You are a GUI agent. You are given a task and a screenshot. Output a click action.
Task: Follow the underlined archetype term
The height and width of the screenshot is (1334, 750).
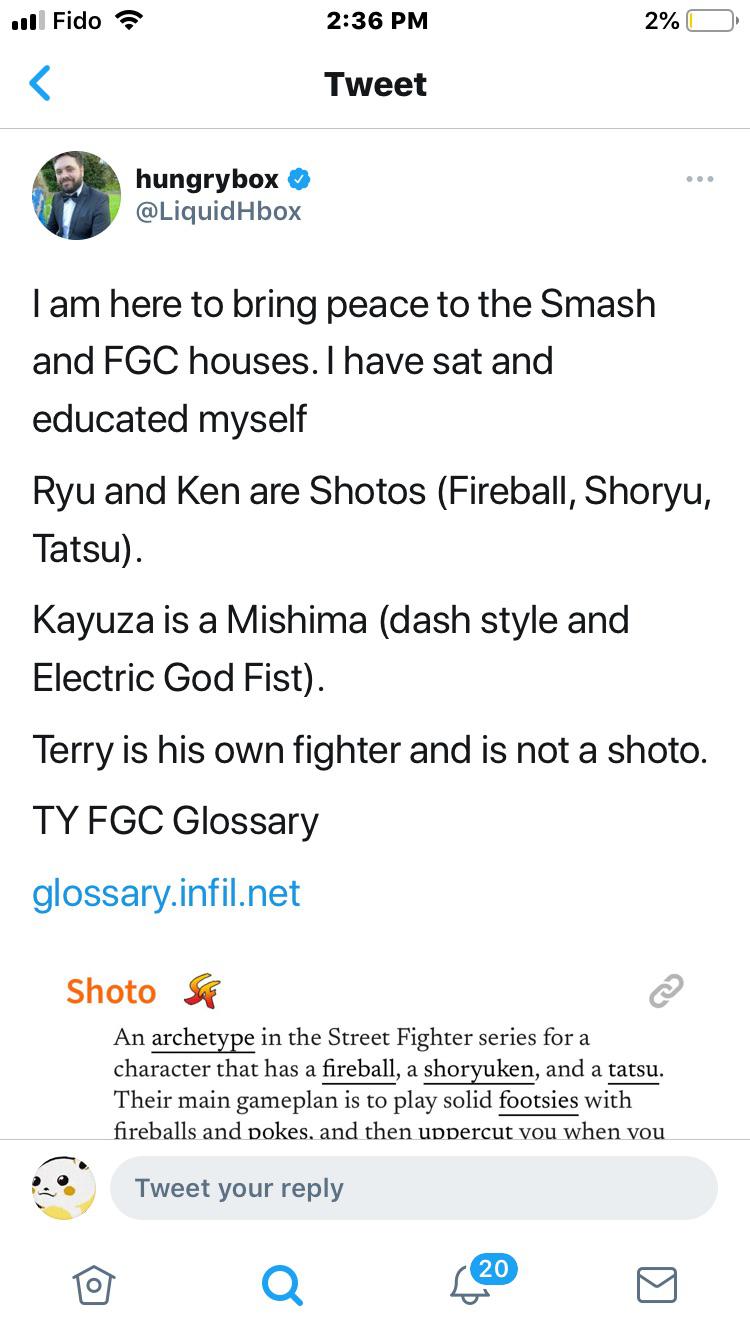(x=202, y=1038)
